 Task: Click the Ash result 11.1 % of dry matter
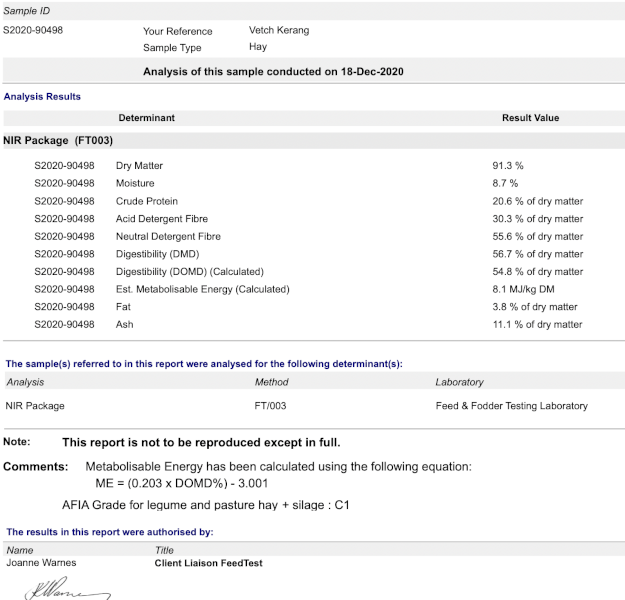tap(537, 324)
